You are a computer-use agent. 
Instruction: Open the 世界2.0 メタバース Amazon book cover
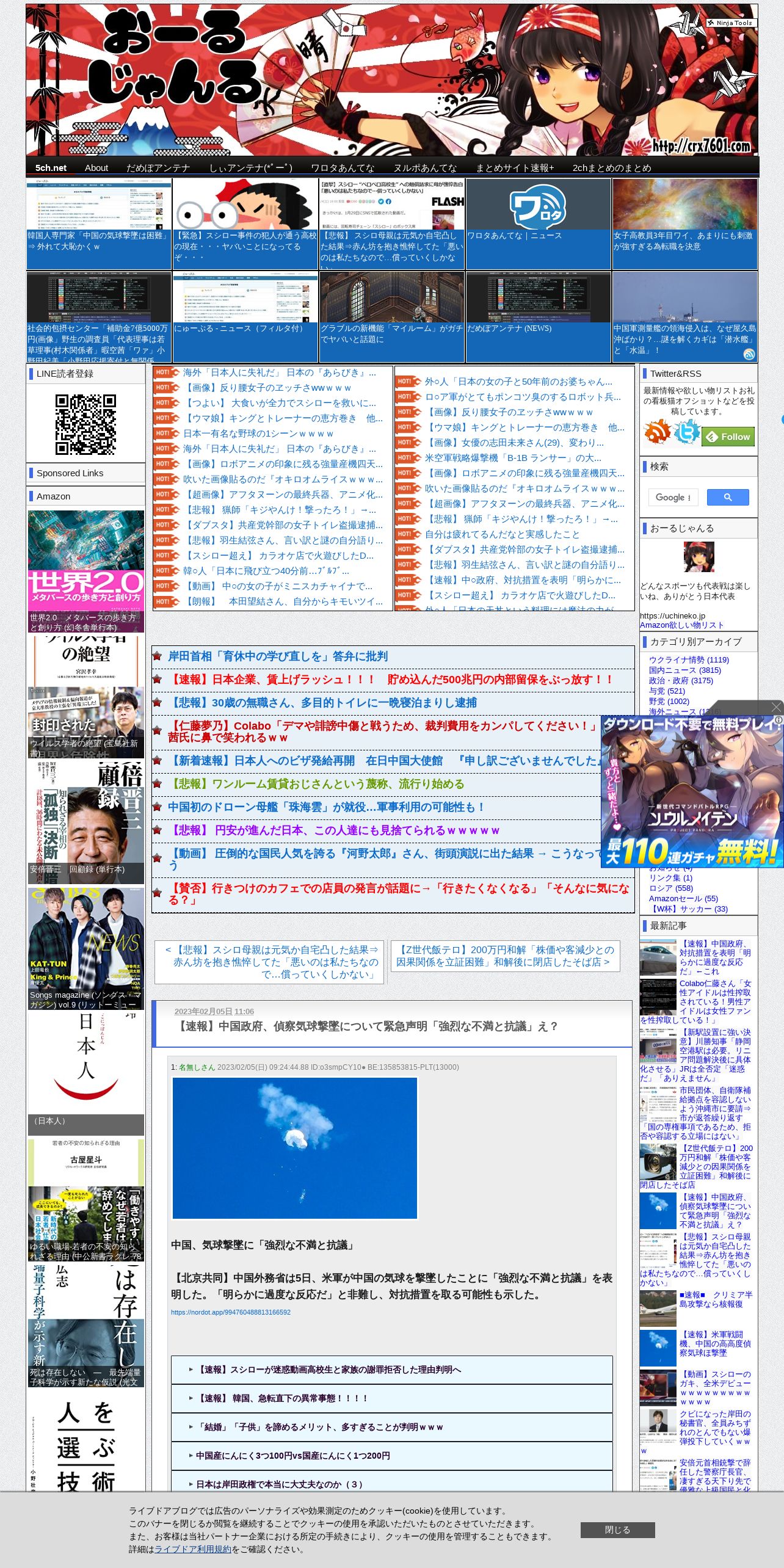point(86,572)
